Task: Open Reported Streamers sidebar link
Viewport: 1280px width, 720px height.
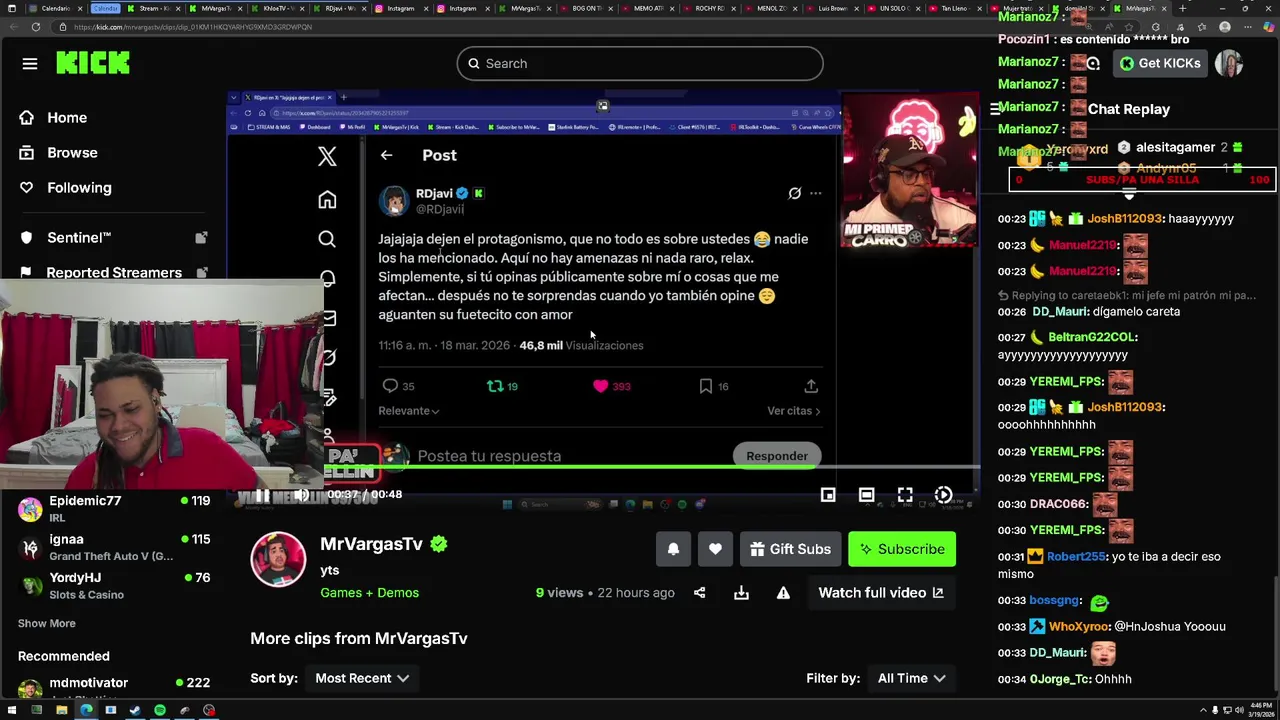Action: pos(114,272)
